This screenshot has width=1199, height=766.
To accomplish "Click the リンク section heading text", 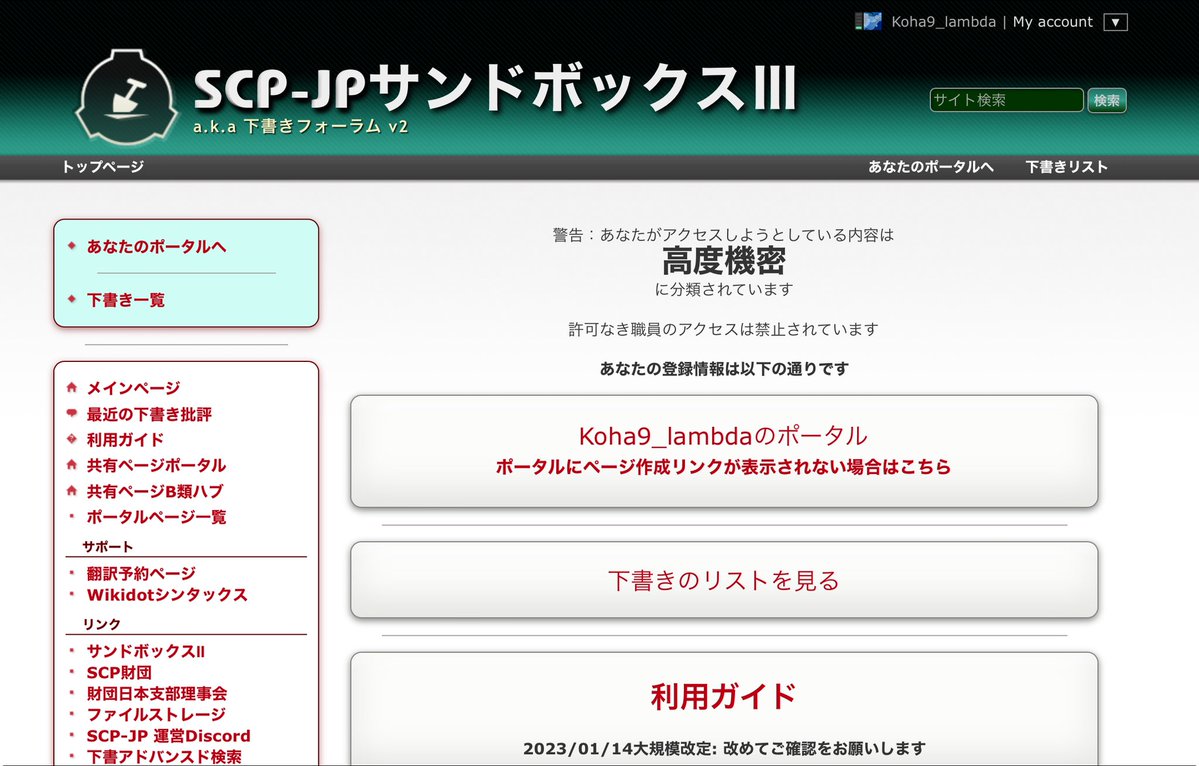I will (102, 625).
